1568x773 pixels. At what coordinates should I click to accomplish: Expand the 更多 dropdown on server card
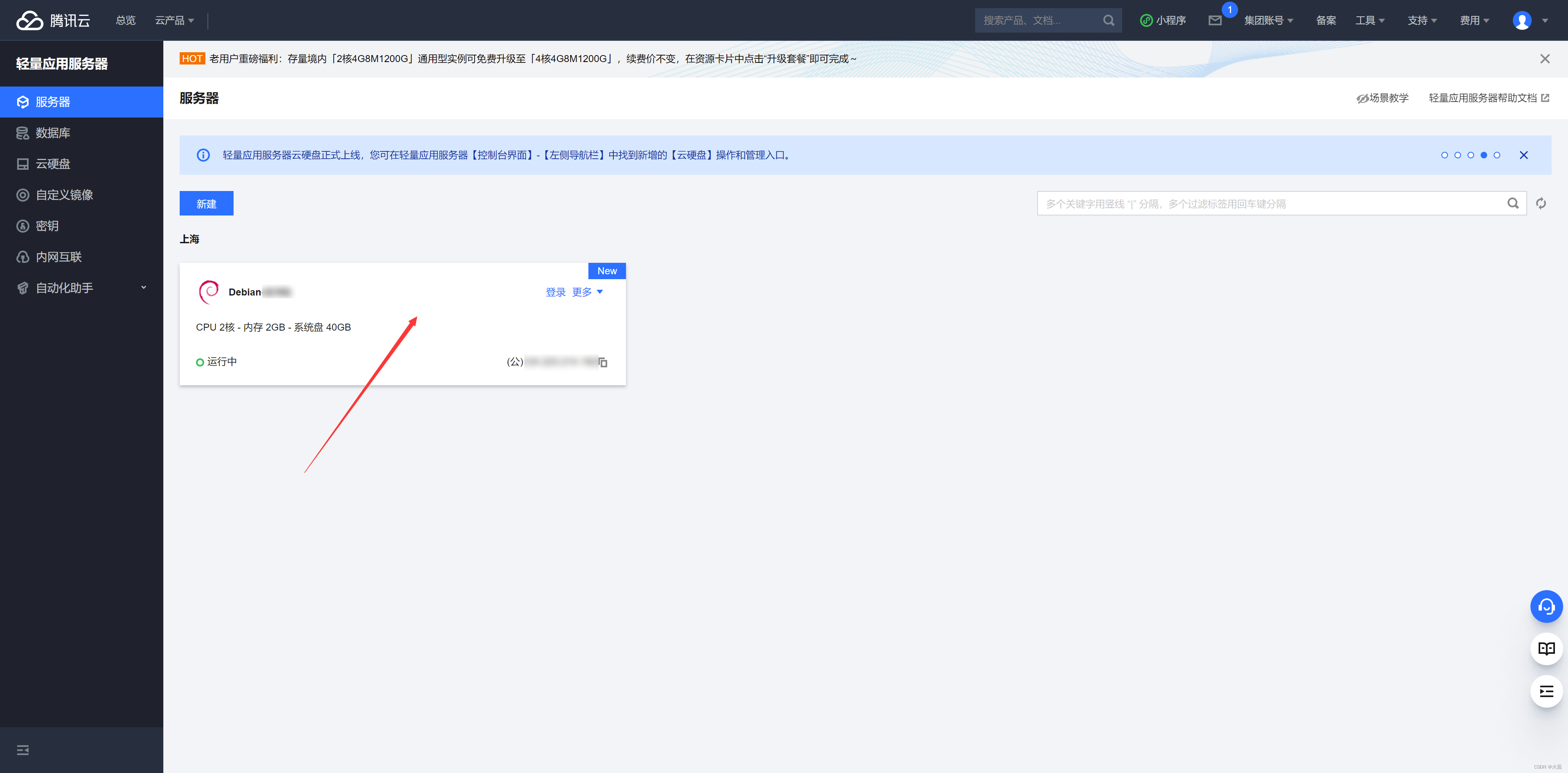point(587,292)
